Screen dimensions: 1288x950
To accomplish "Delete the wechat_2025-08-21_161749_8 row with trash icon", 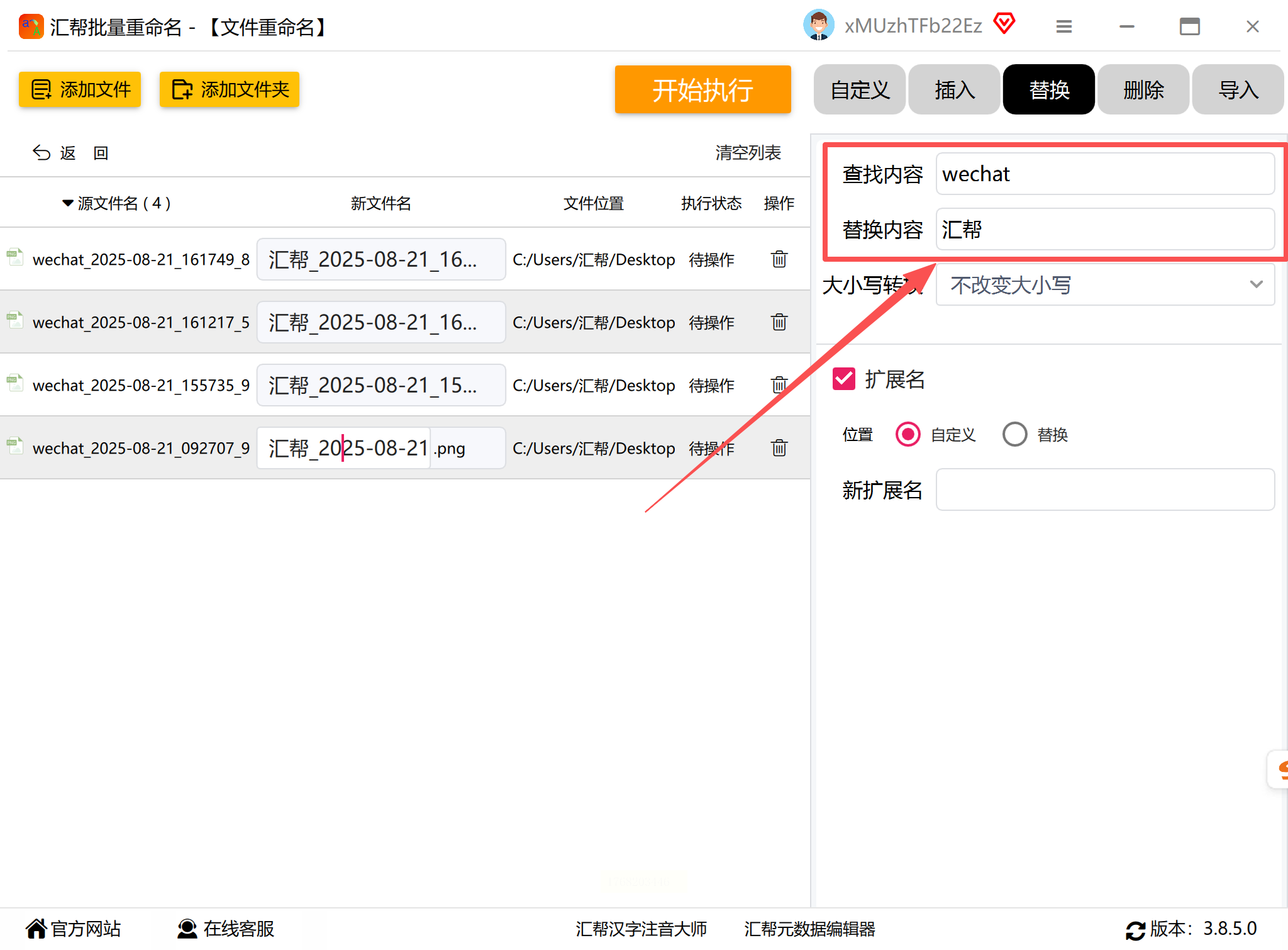I will click(x=779, y=259).
